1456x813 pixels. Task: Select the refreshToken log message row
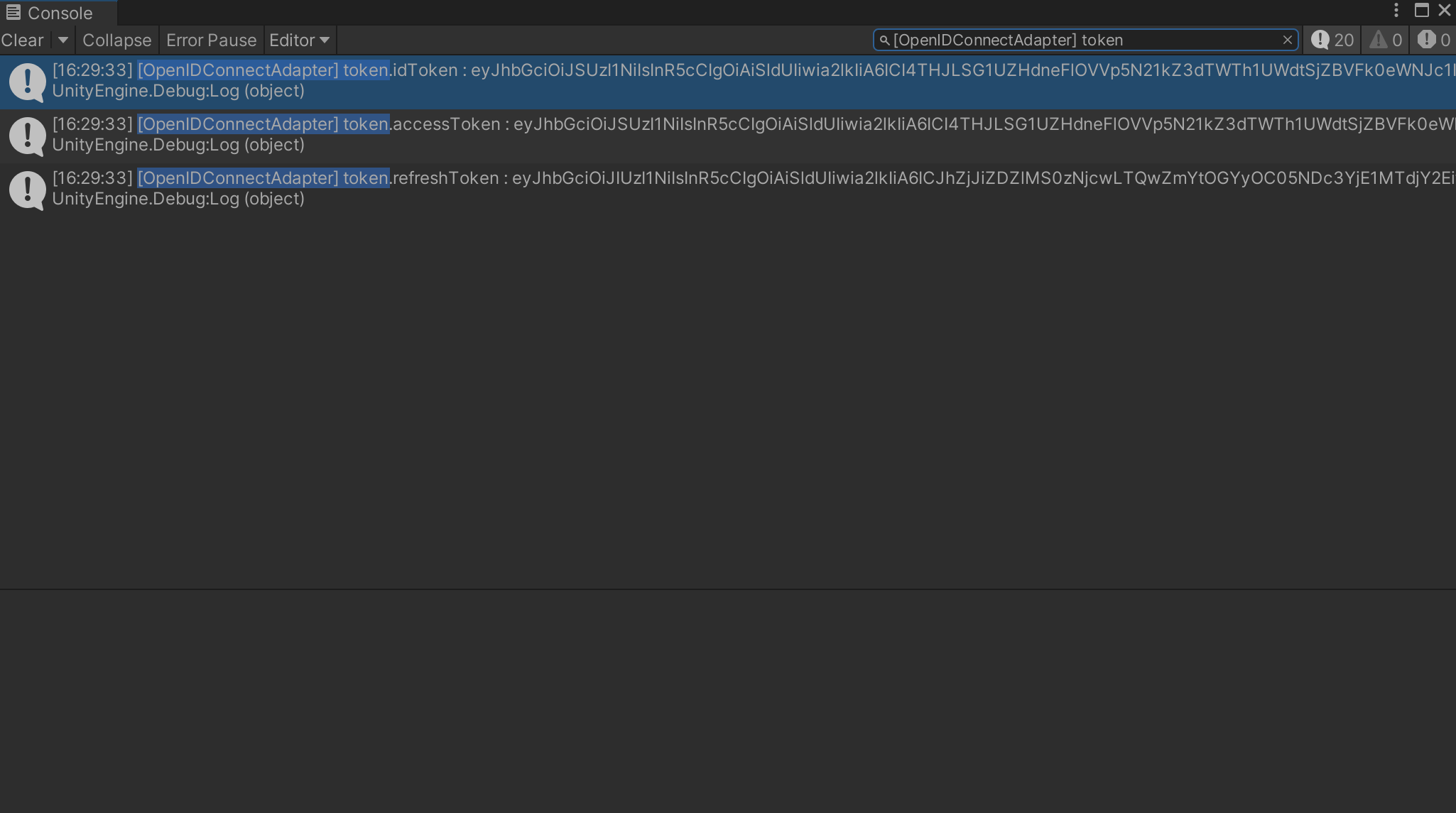pyautogui.click(x=710, y=189)
